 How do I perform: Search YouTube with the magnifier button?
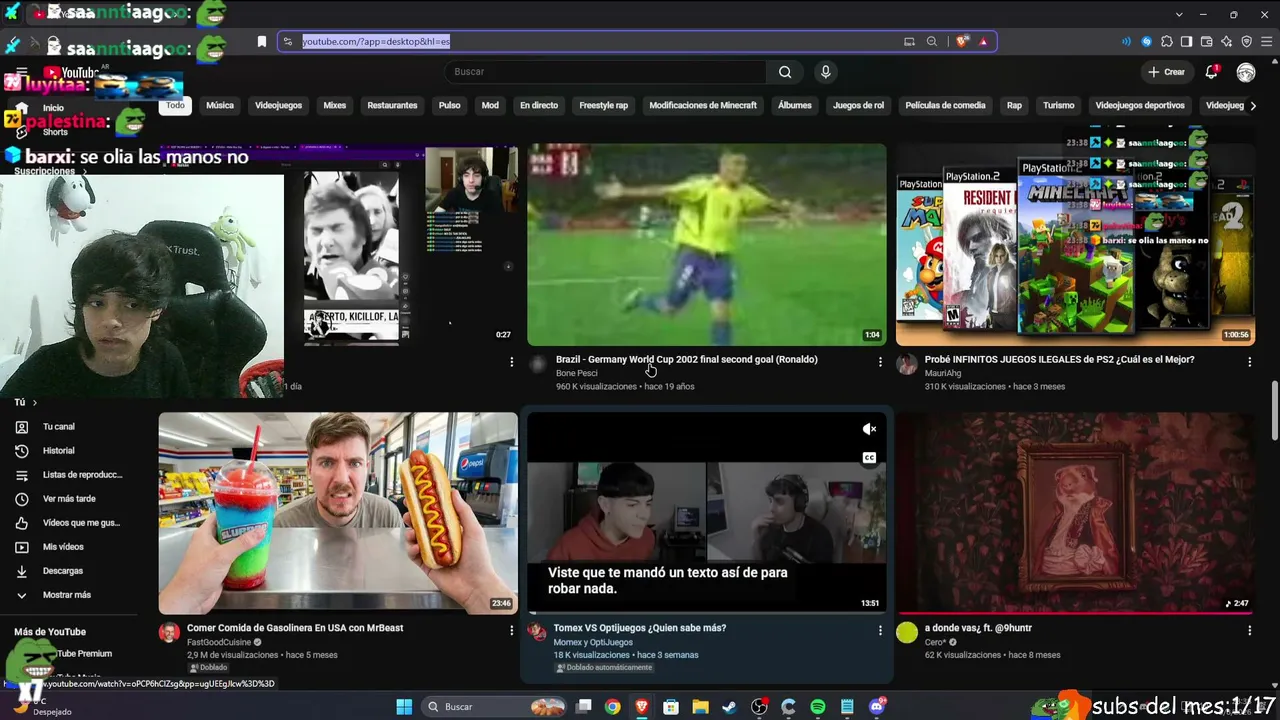point(785,72)
